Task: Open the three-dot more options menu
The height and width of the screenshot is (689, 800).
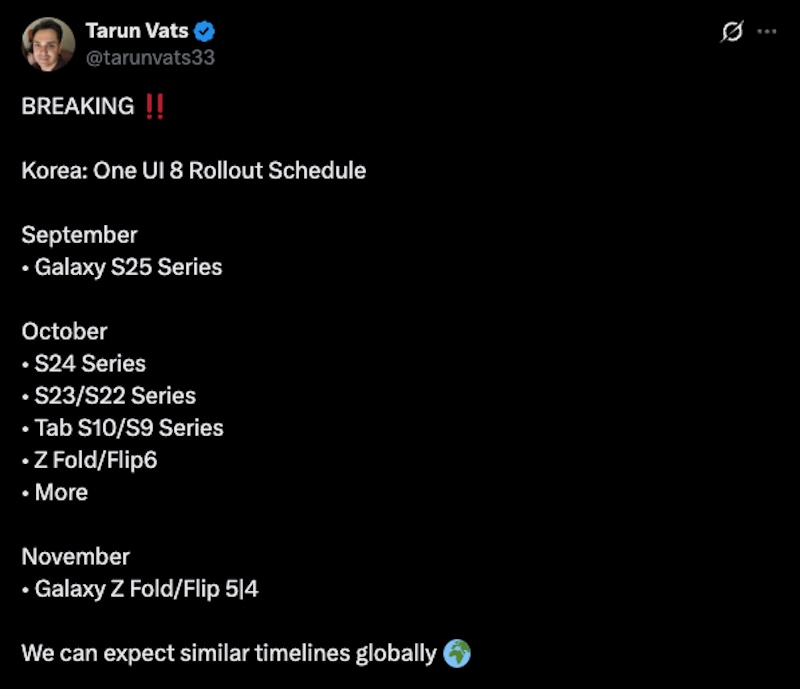Action: 767,32
